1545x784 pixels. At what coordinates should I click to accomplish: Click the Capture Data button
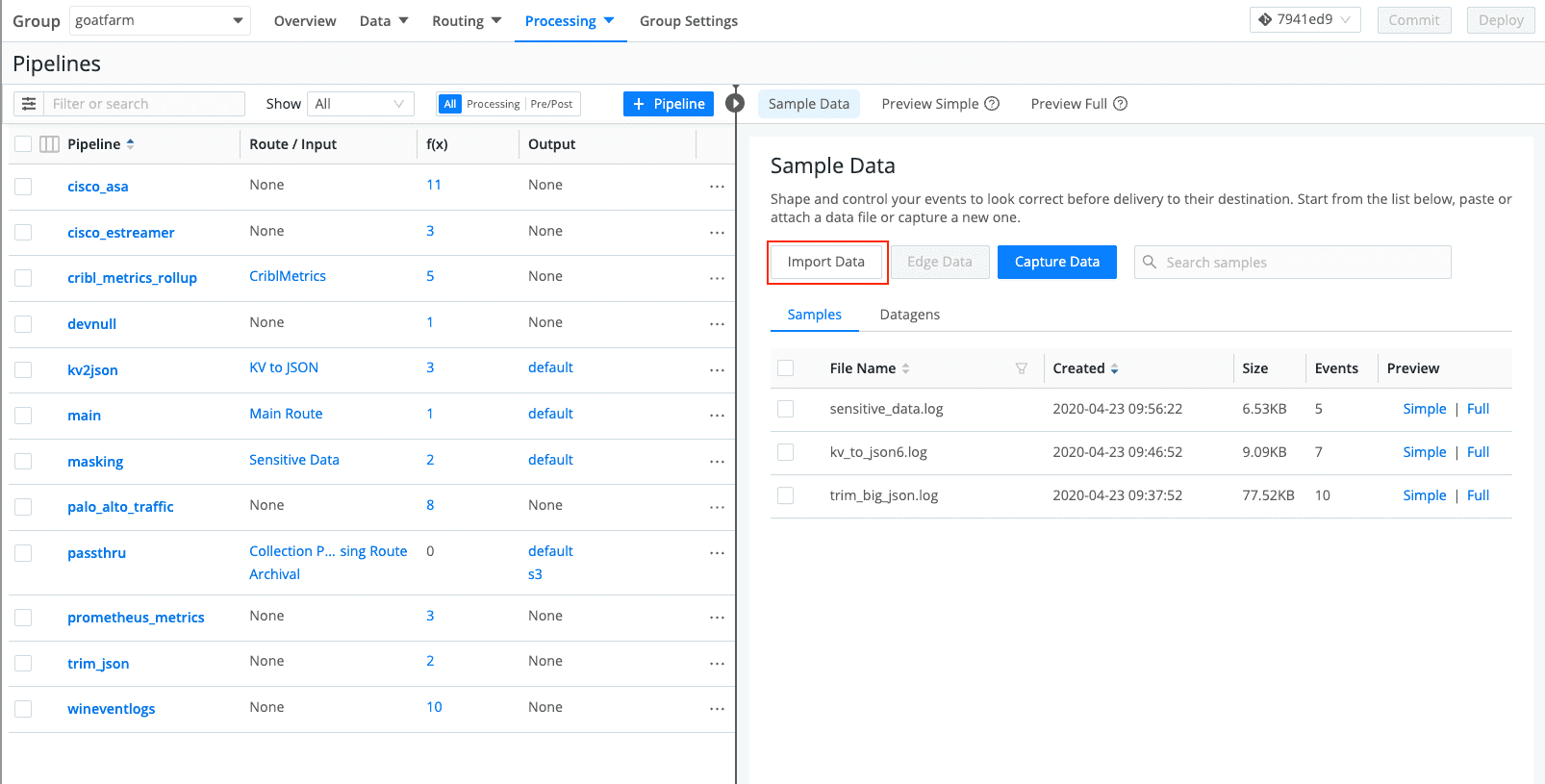tap(1056, 262)
